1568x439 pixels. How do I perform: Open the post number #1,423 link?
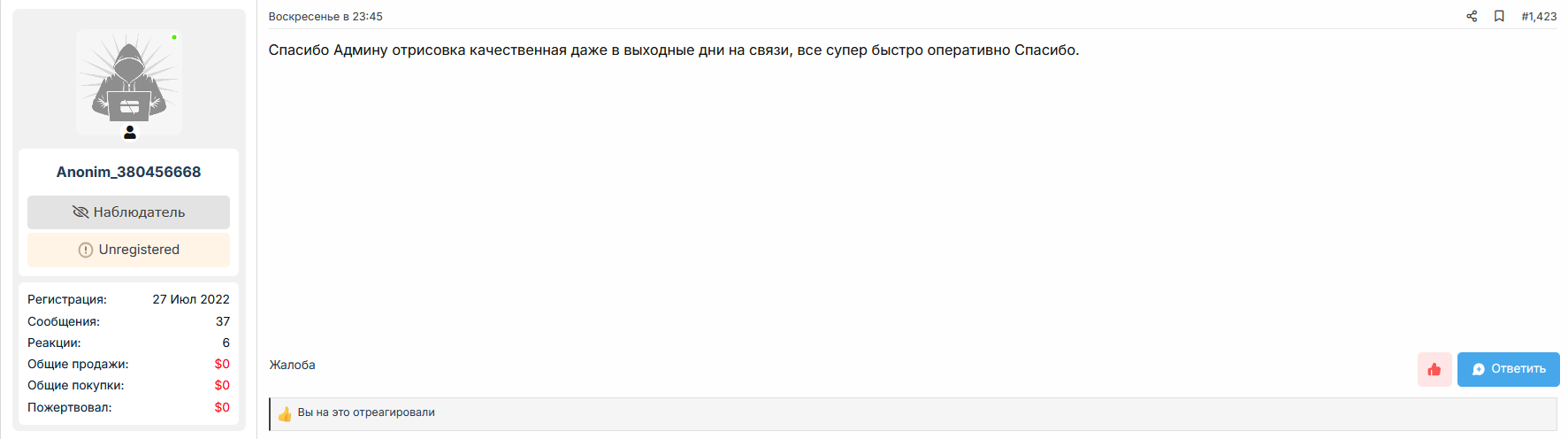click(x=1539, y=16)
